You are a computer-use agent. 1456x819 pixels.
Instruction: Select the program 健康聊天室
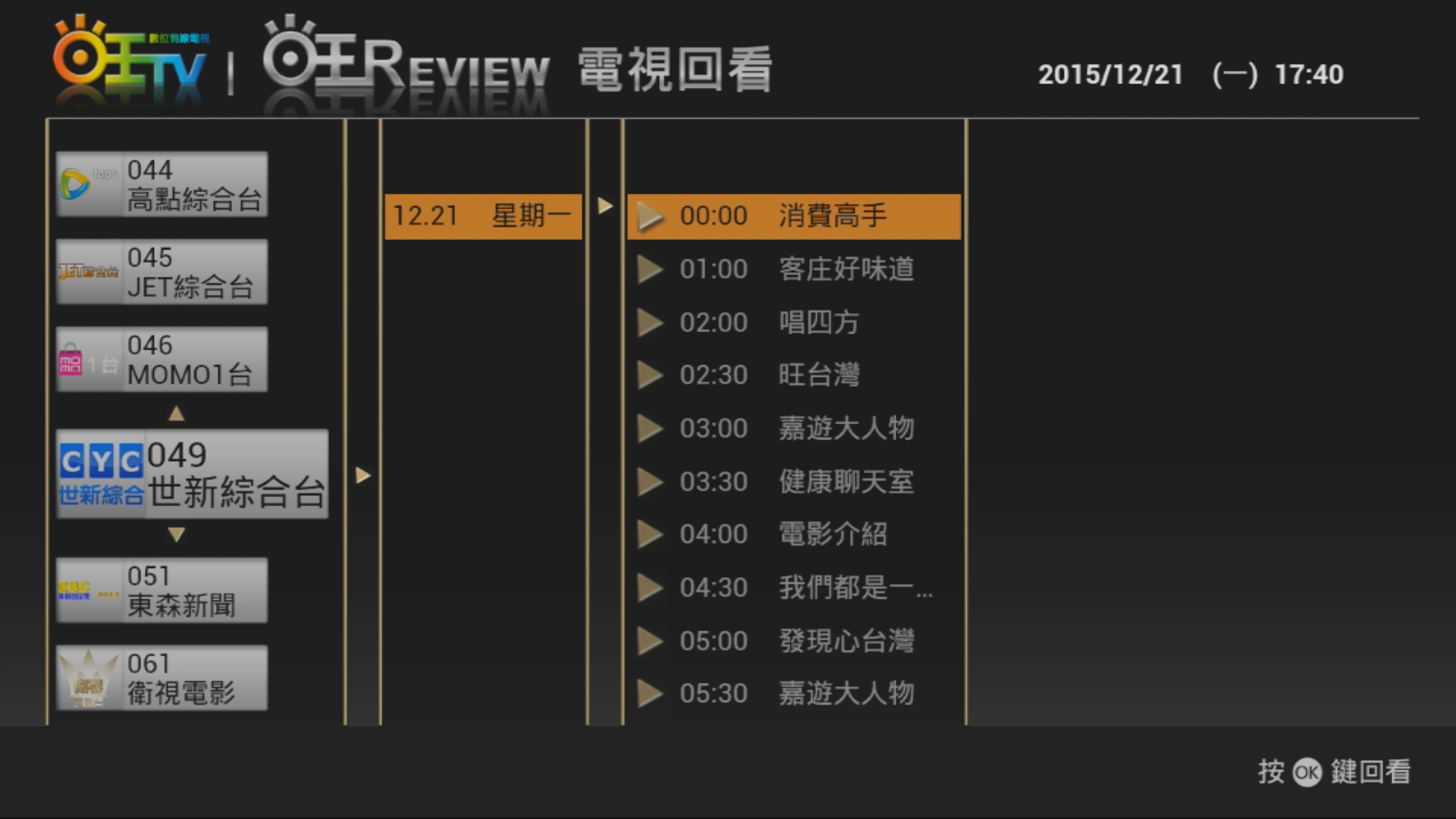(794, 482)
